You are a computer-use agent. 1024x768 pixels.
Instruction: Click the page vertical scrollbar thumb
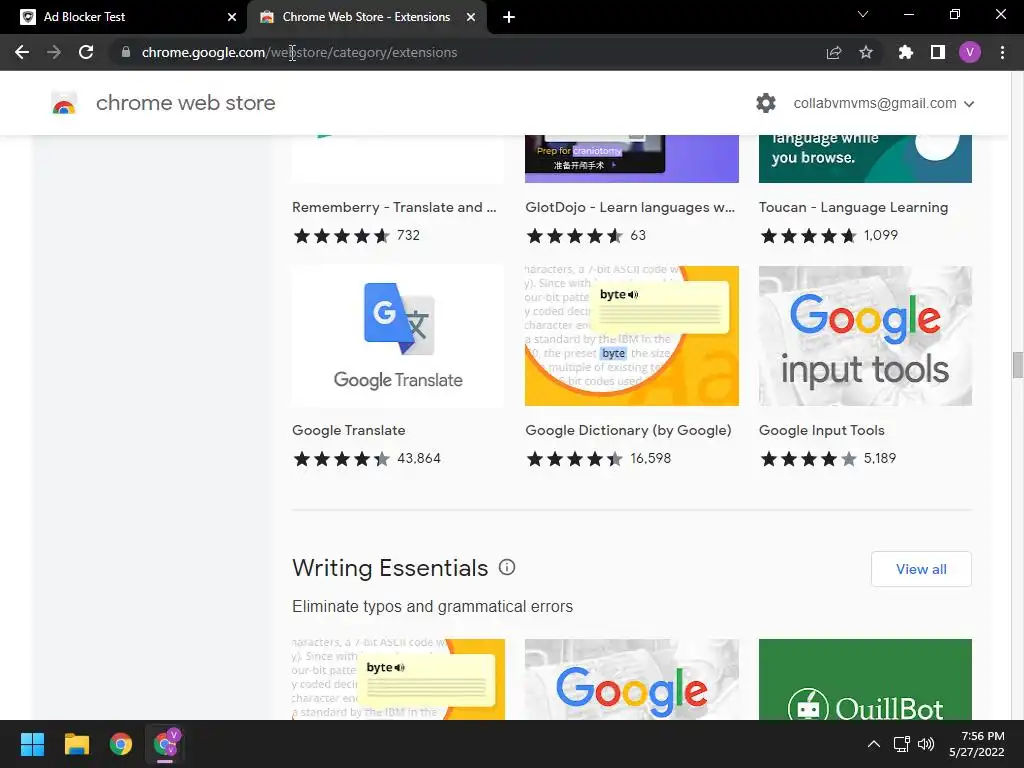1017,364
